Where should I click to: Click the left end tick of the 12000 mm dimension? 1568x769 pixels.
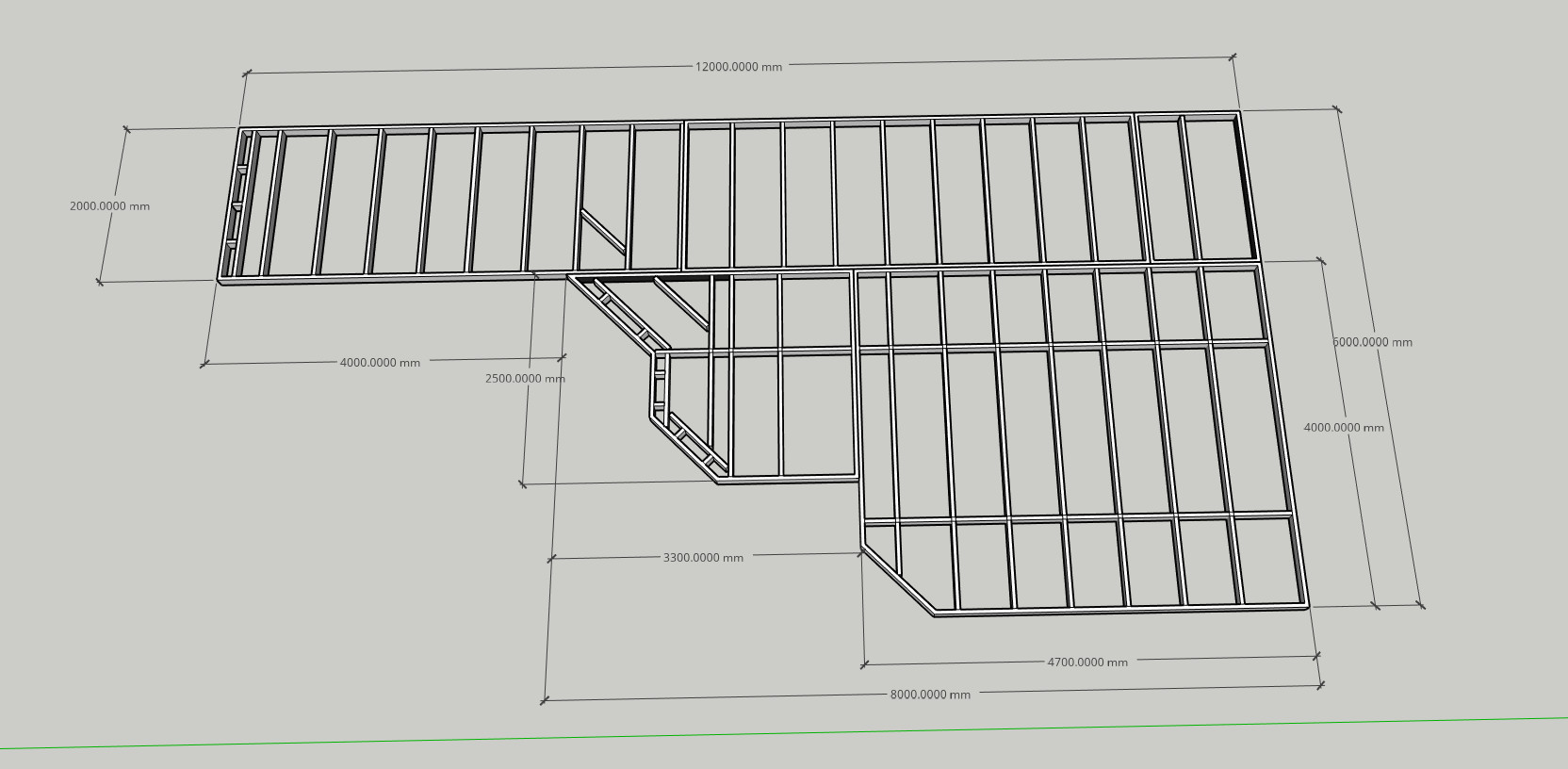click(x=247, y=73)
